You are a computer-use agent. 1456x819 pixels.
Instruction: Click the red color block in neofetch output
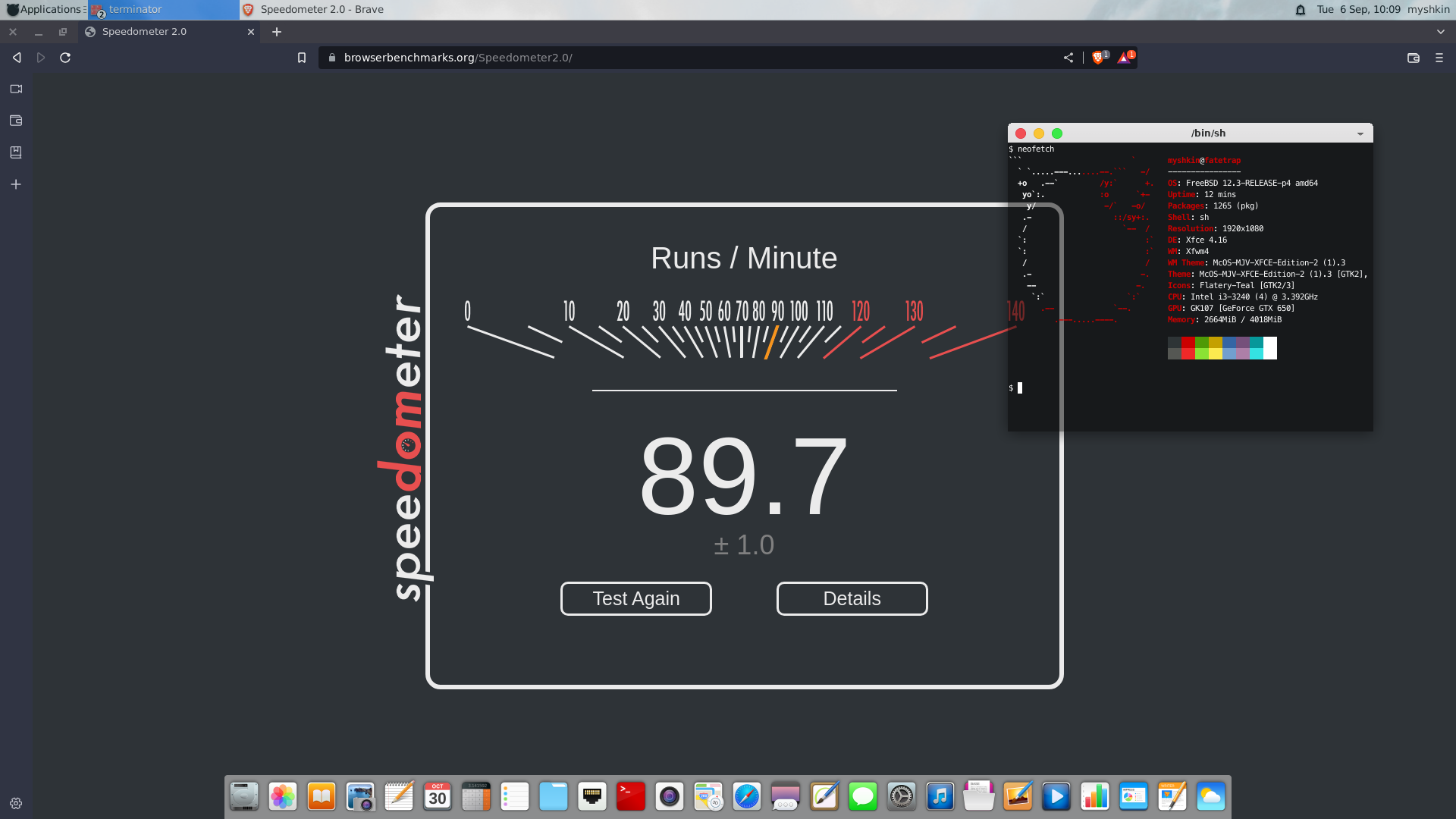click(x=1188, y=348)
